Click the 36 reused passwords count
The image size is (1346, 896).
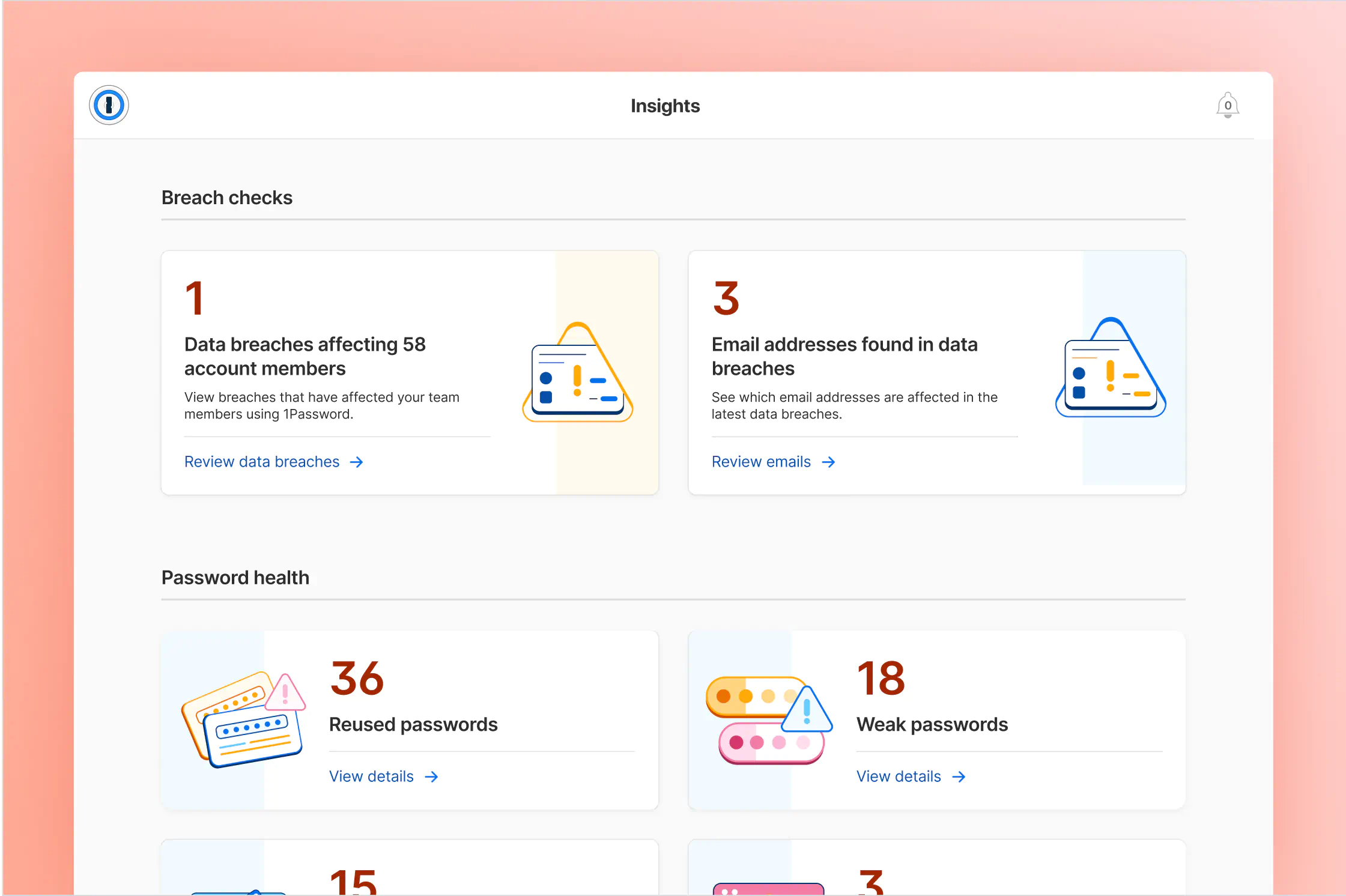[357, 679]
